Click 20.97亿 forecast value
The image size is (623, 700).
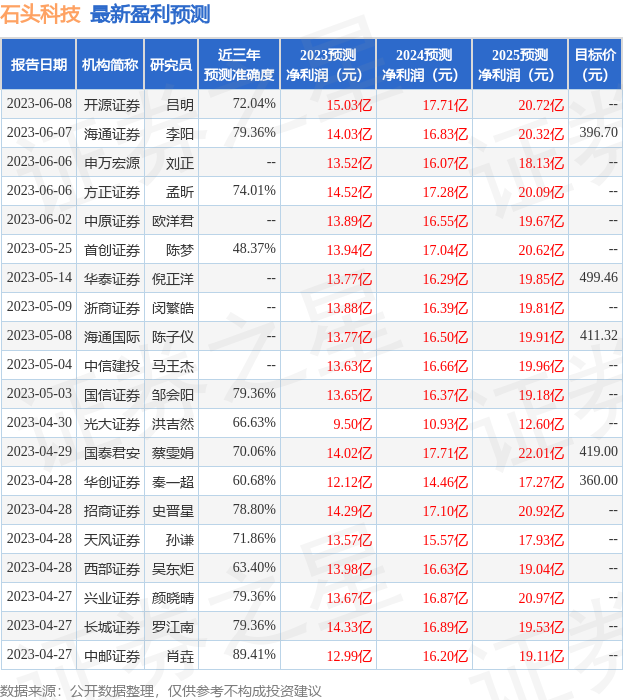(x=541, y=599)
